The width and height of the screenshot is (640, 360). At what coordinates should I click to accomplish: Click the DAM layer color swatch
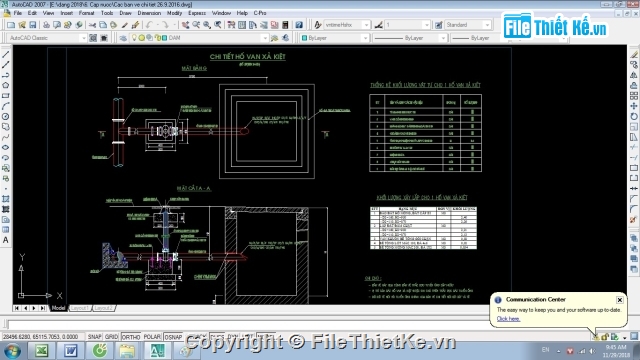coord(164,38)
